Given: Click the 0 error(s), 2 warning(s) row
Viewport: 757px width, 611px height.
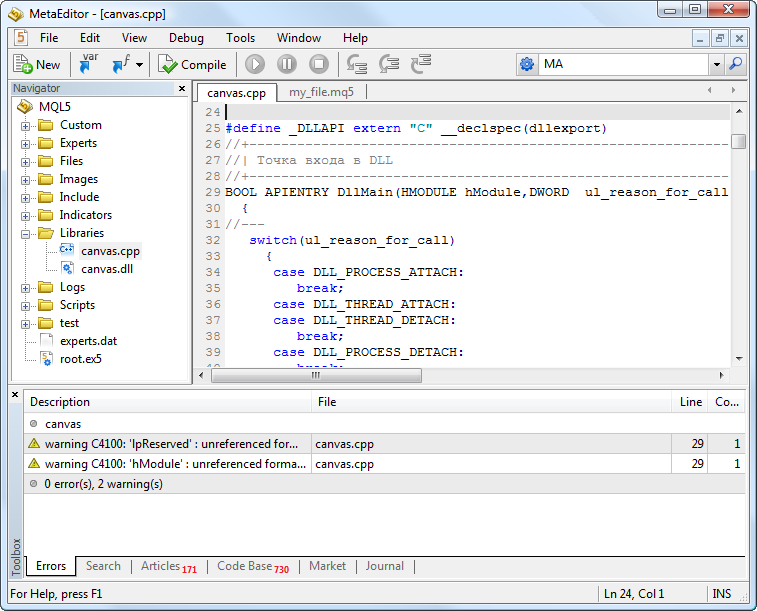Looking at the screenshot, I should (384, 484).
